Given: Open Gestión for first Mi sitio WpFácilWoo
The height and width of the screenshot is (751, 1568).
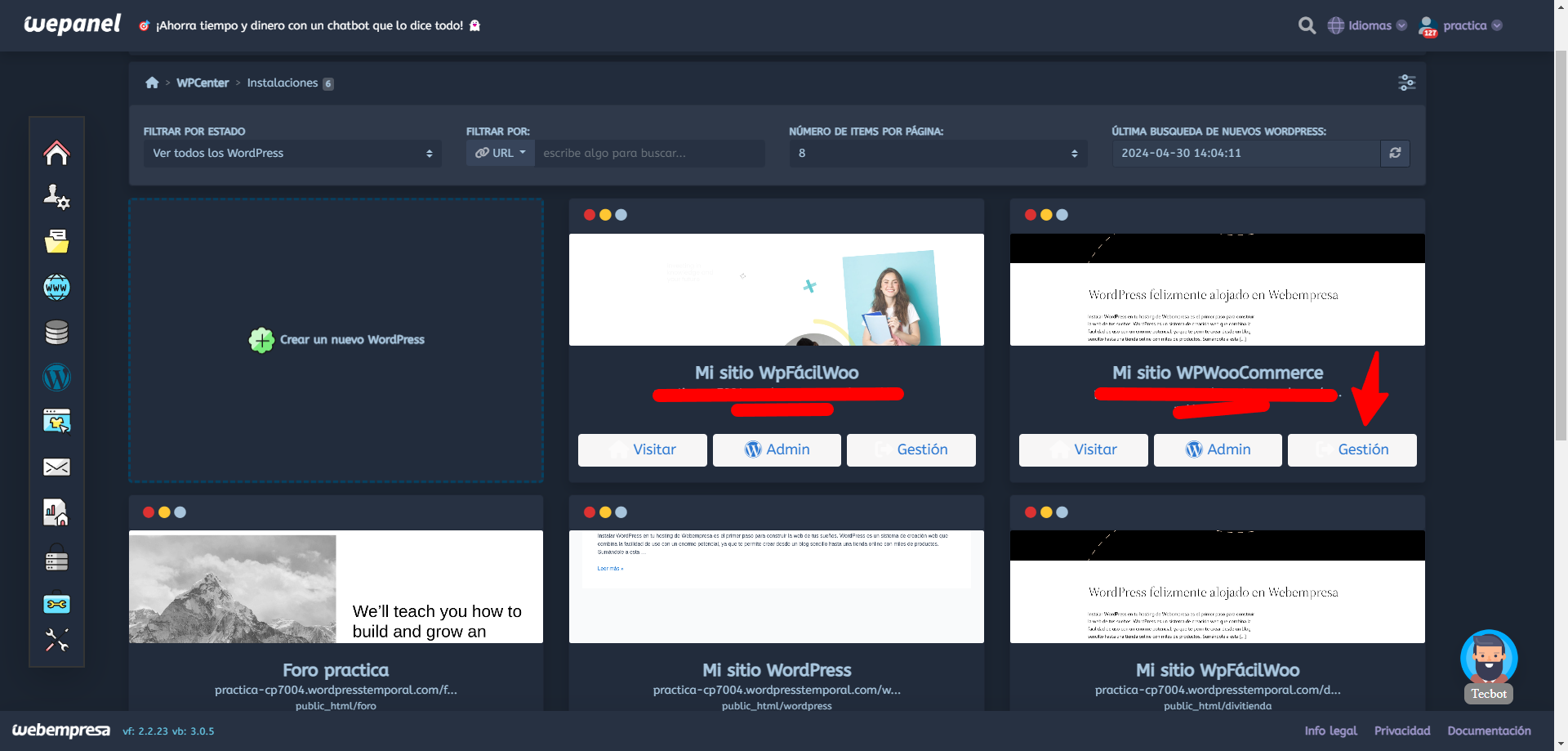Looking at the screenshot, I should [x=911, y=449].
